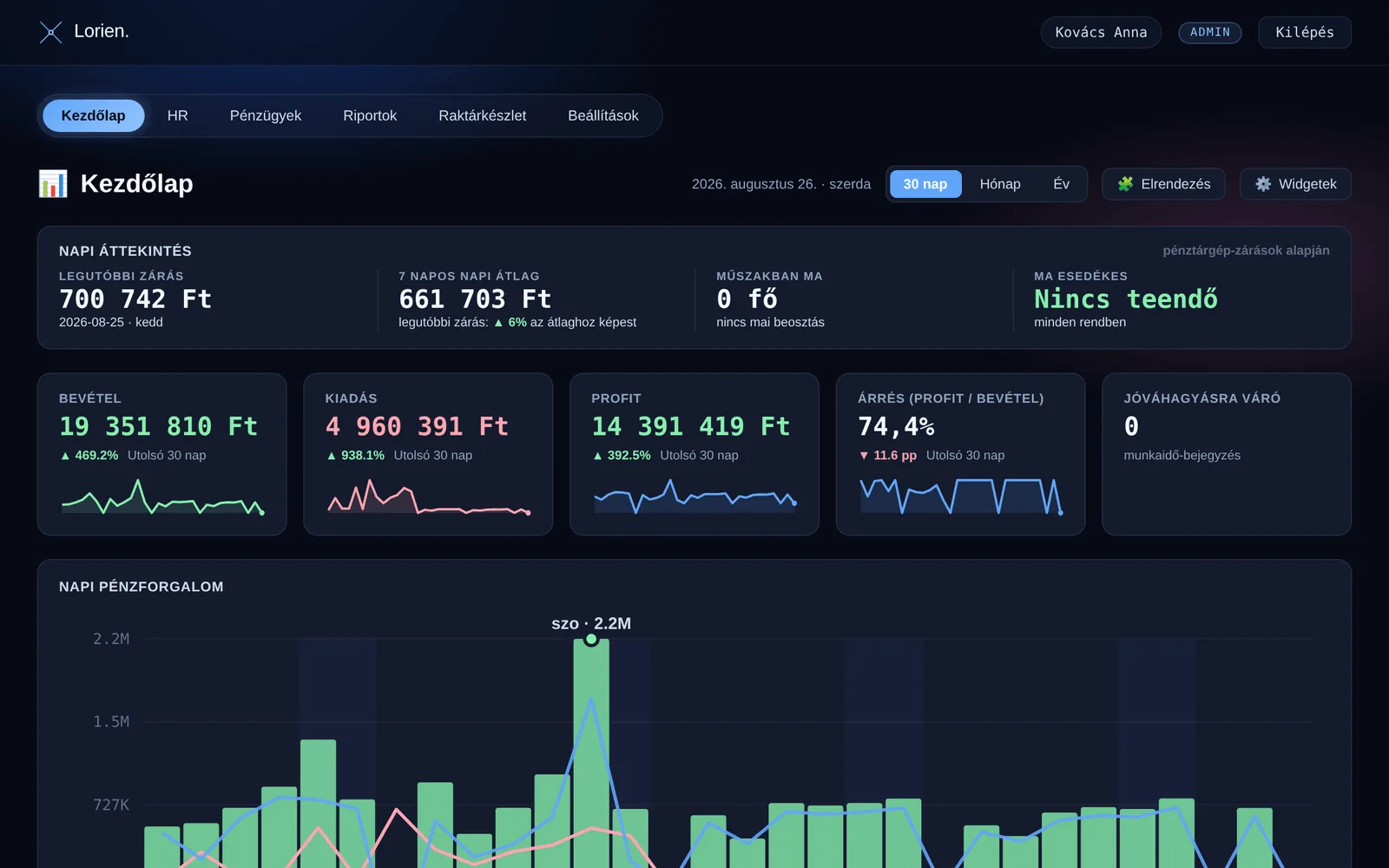1389x868 pixels.
Task: Click the Lorien logo icon
Action: click(x=51, y=32)
